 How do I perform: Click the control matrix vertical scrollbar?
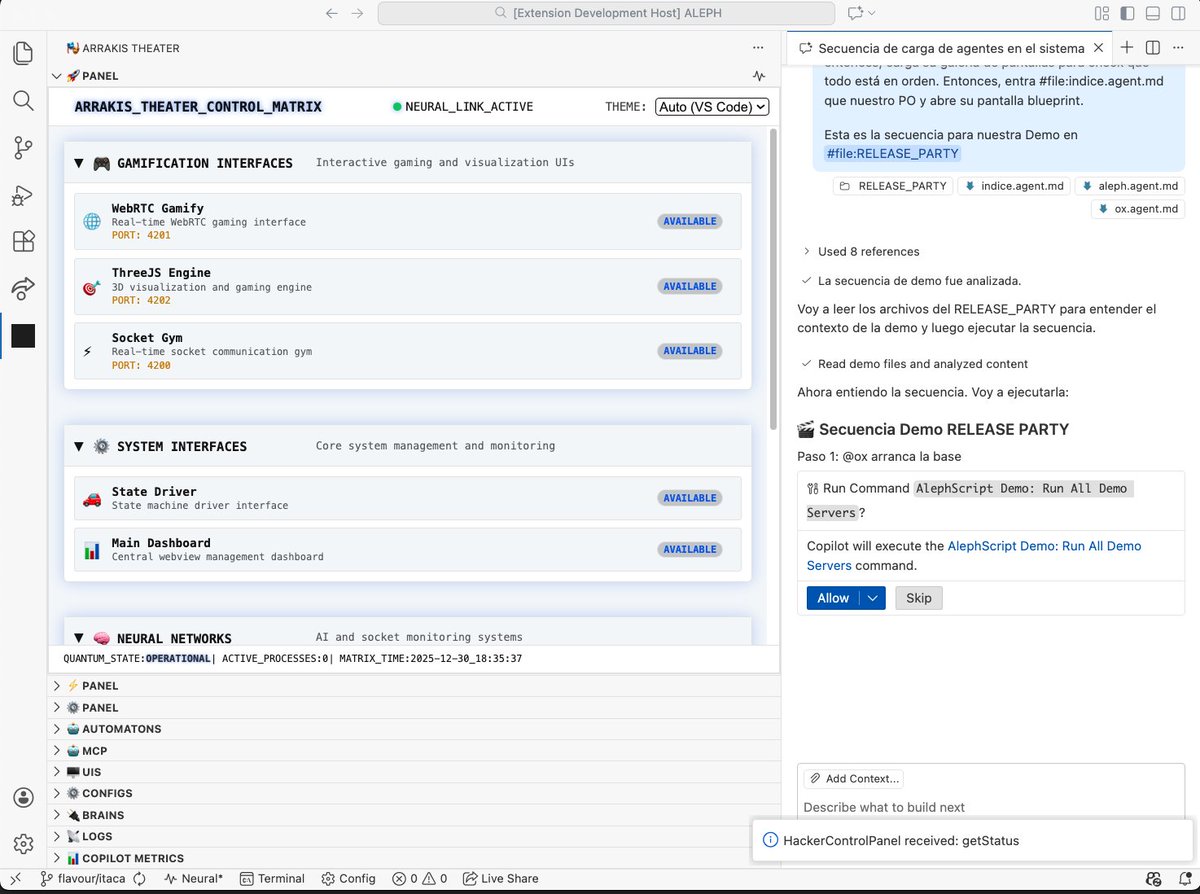click(774, 279)
